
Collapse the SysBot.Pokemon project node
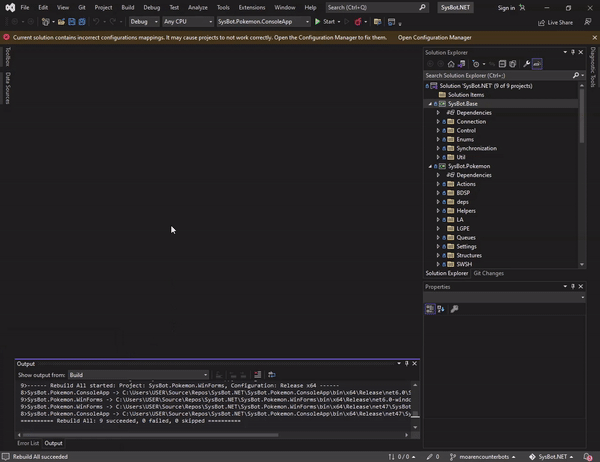pos(430,166)
